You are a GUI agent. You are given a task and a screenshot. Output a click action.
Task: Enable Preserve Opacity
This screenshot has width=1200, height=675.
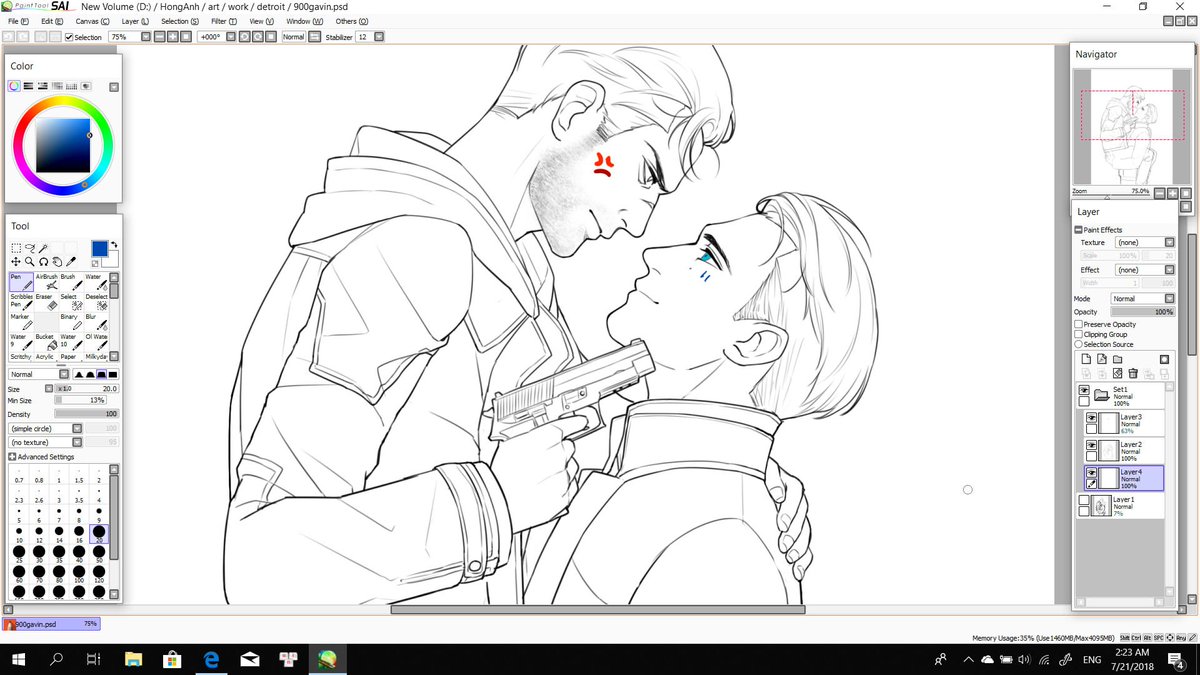1078,324
